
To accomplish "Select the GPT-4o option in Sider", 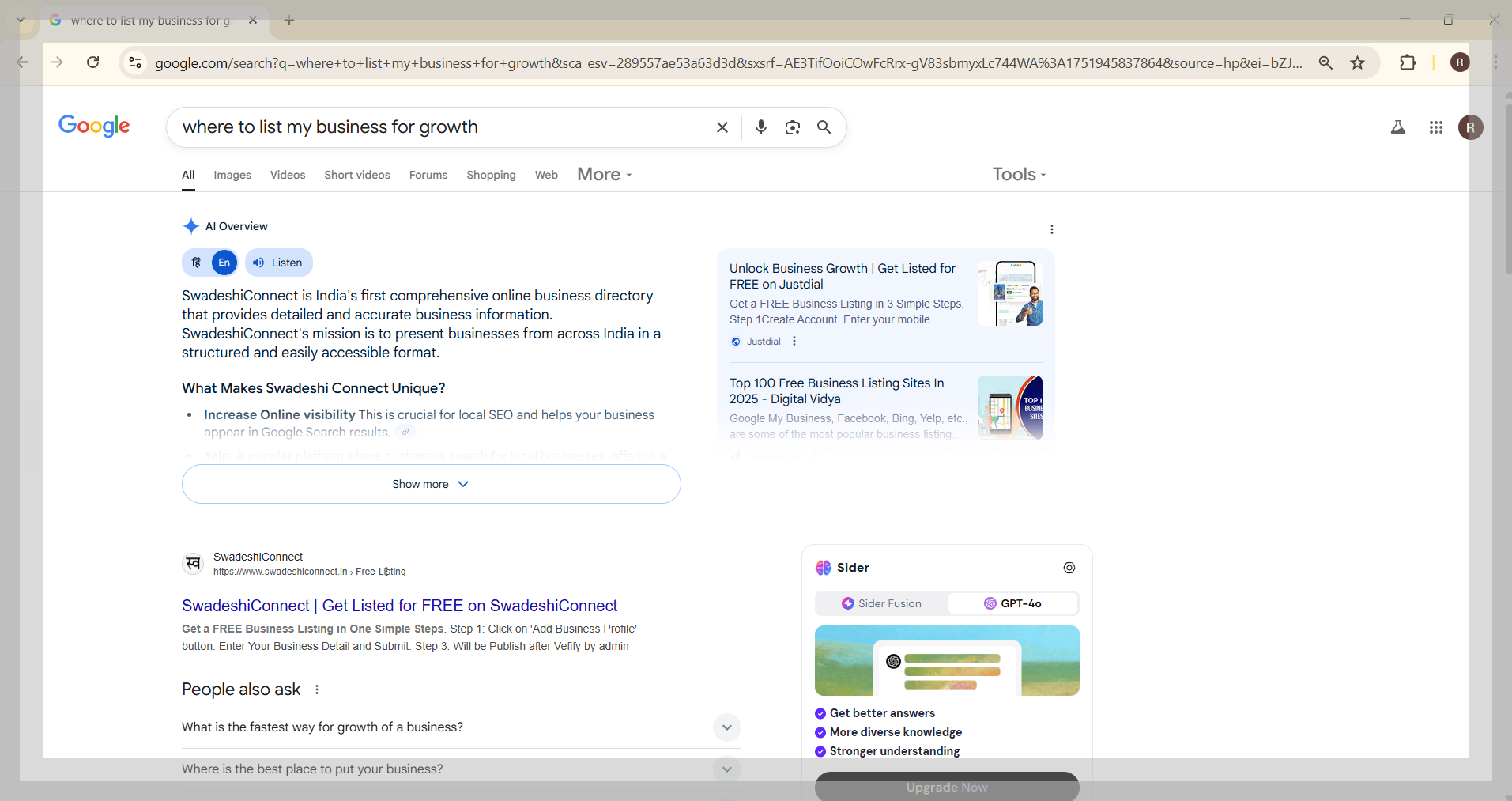I will 1012,603.
